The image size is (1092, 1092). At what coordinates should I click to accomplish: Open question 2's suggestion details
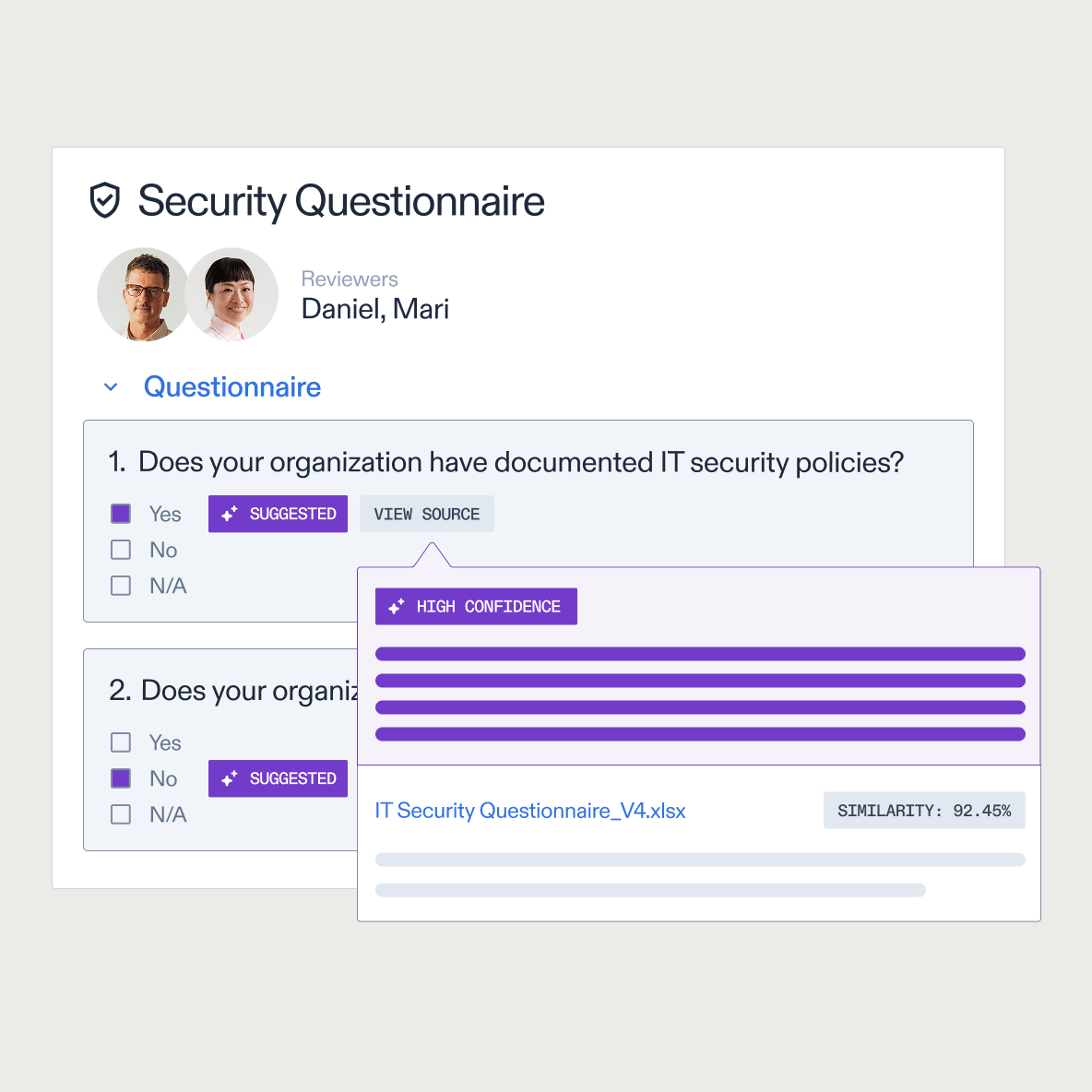coord(278,778)
